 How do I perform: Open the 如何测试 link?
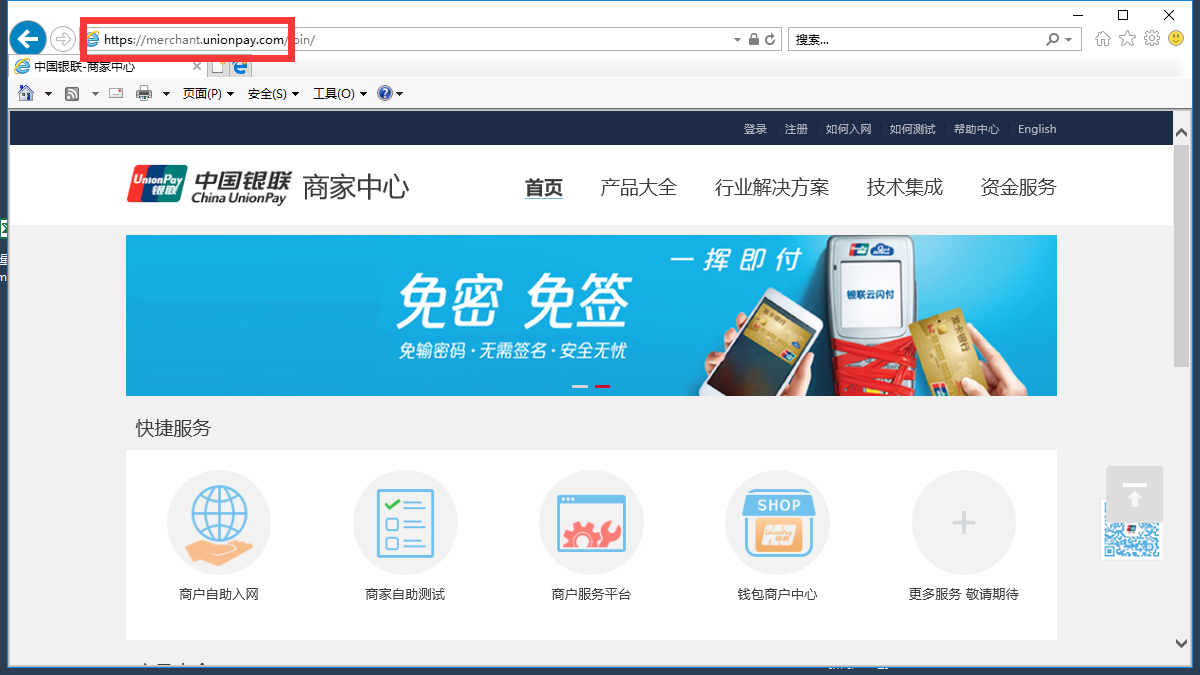[x=912, y=129]
